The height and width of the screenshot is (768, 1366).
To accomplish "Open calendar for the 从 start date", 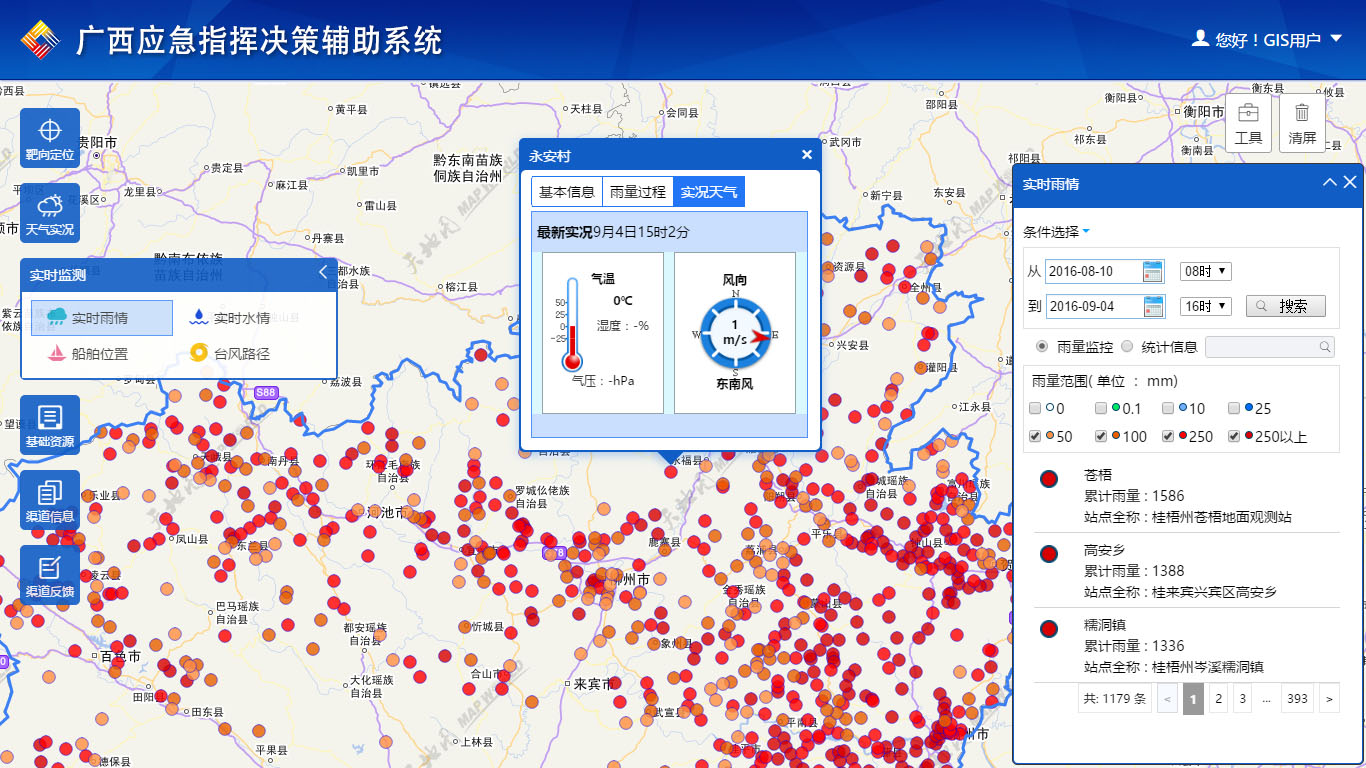I will tap(1152, 271).
